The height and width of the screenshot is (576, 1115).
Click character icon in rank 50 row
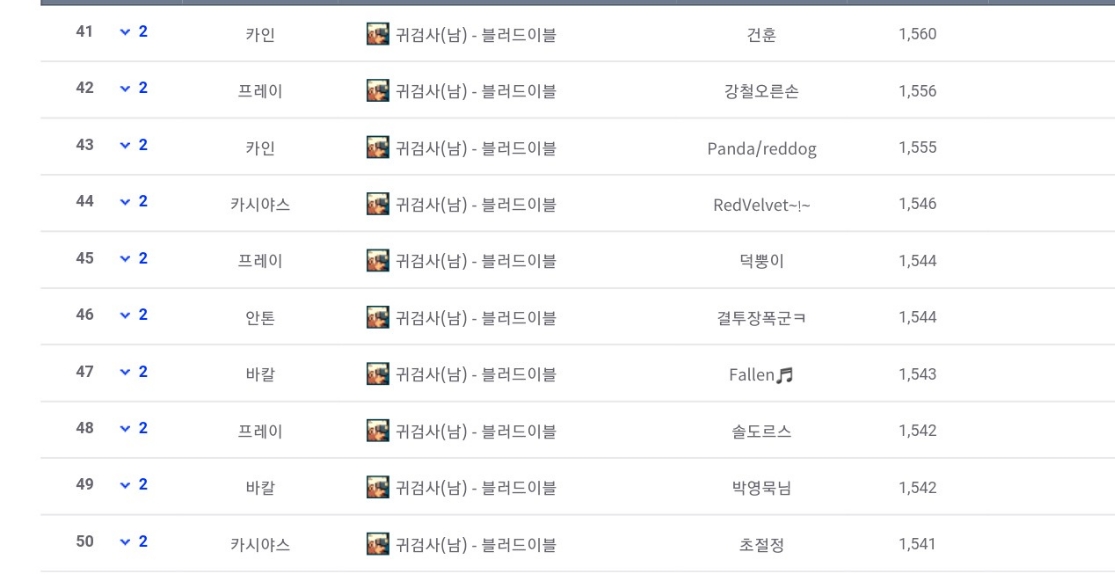tap(378, 544)
